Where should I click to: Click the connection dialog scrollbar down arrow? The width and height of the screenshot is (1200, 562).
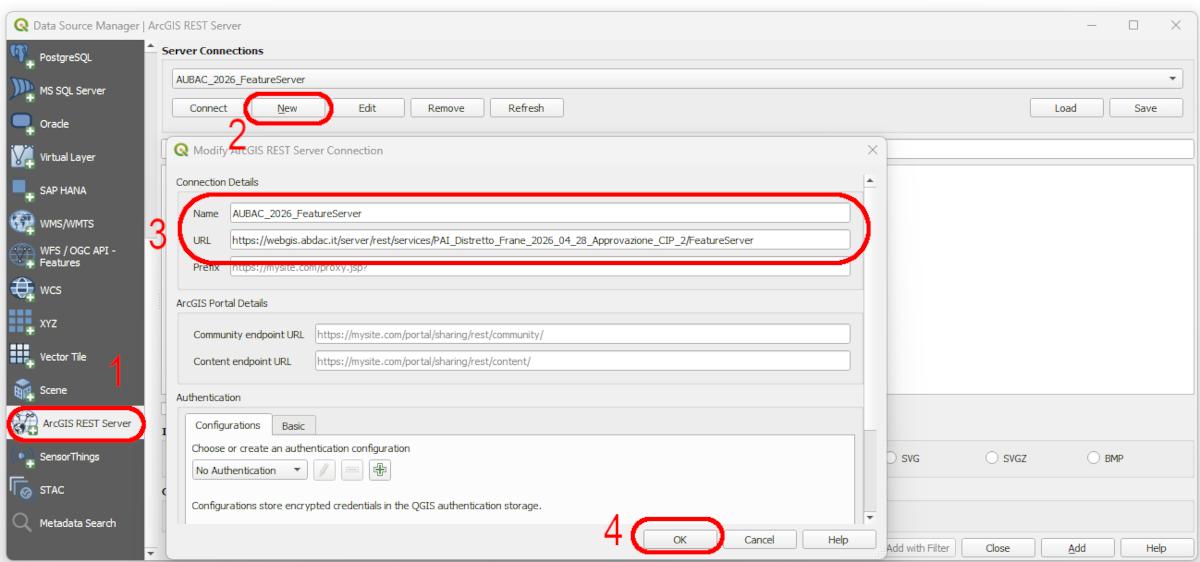pos(870,517)
